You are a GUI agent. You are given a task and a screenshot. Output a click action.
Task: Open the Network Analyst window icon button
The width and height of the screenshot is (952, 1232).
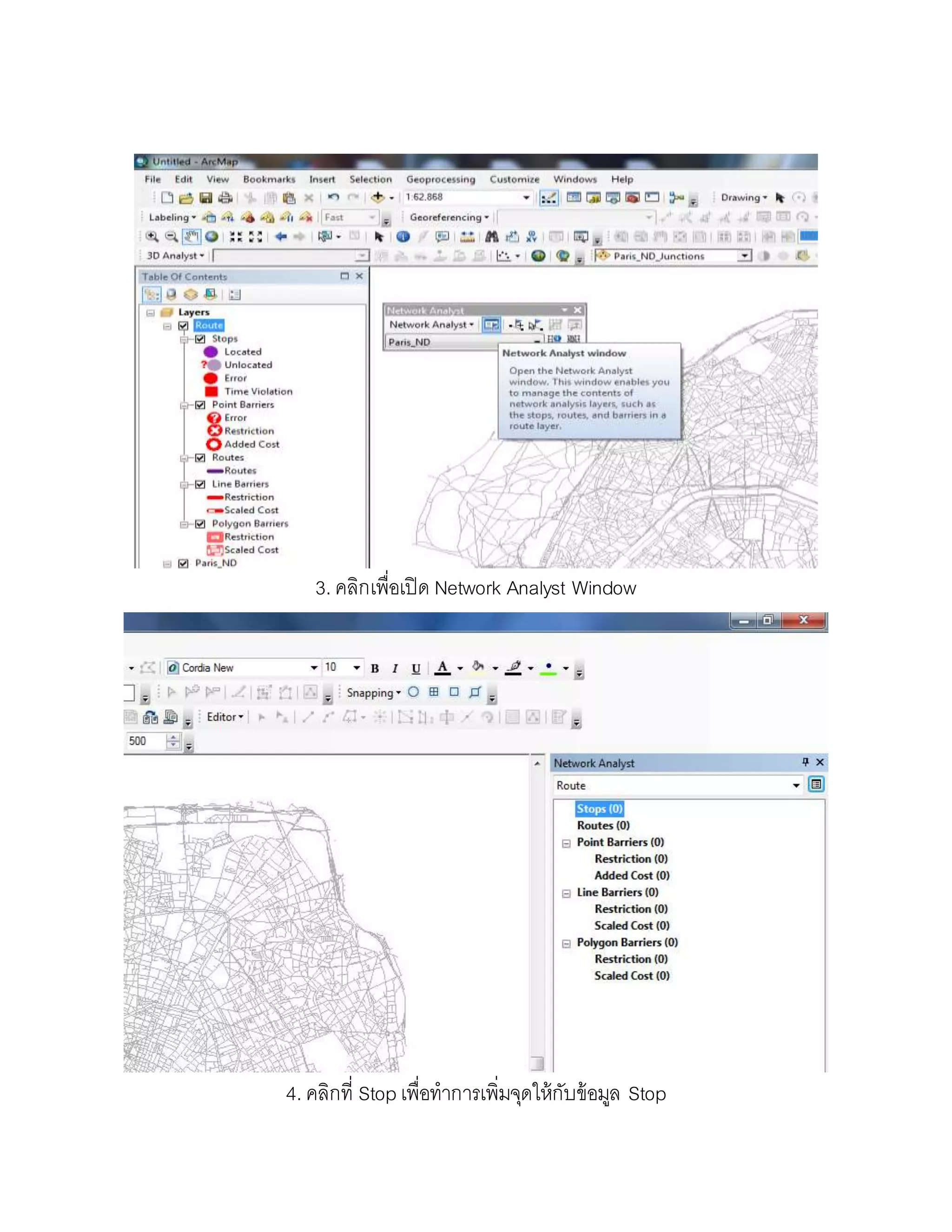click(491, 325)
